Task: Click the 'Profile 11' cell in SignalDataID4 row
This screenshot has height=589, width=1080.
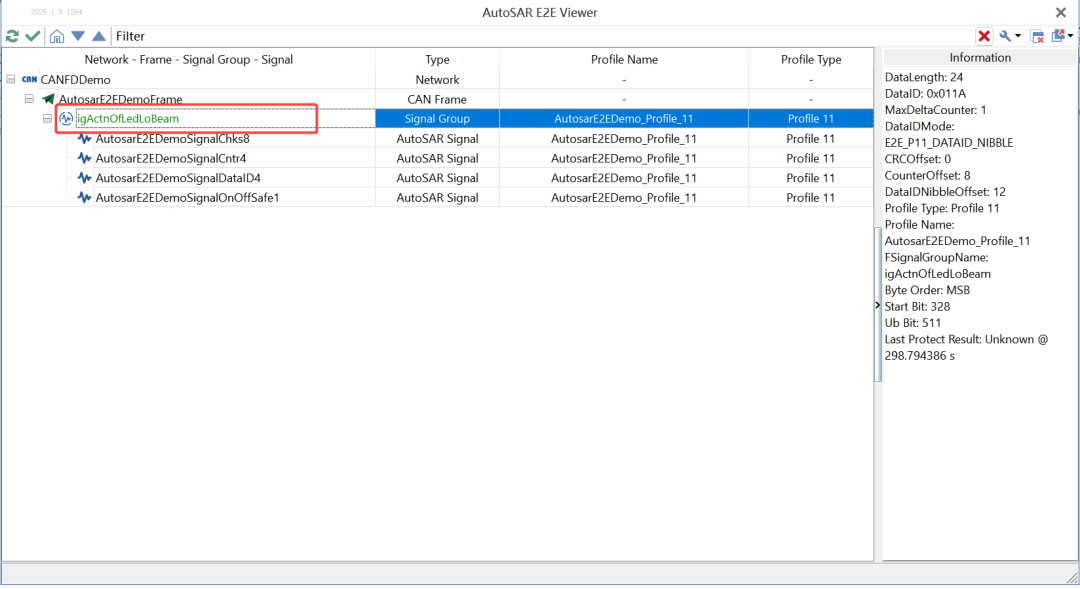Action: click(x=811, y=178)
